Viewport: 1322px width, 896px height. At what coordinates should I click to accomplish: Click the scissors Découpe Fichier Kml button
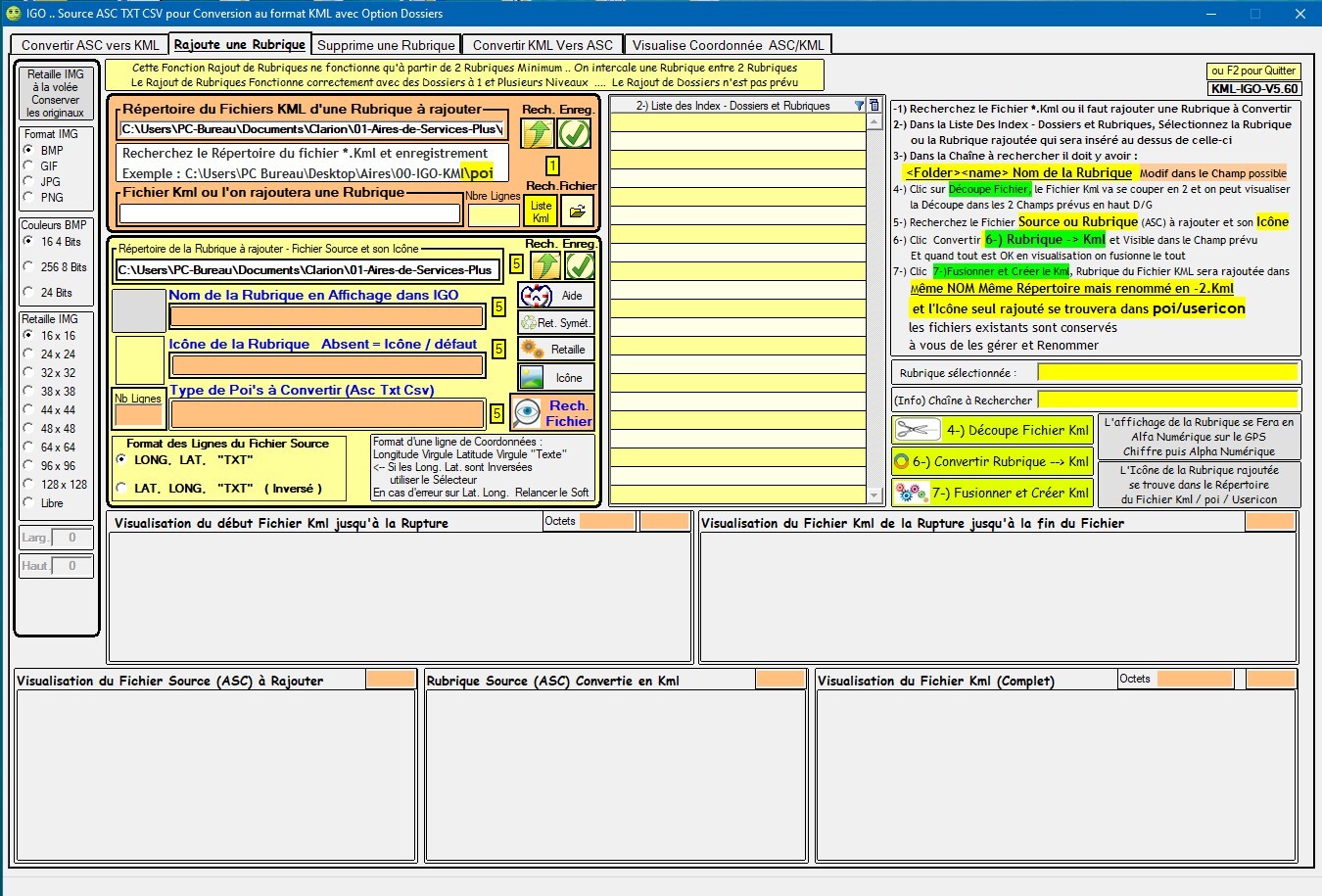[x=992, y=430]
